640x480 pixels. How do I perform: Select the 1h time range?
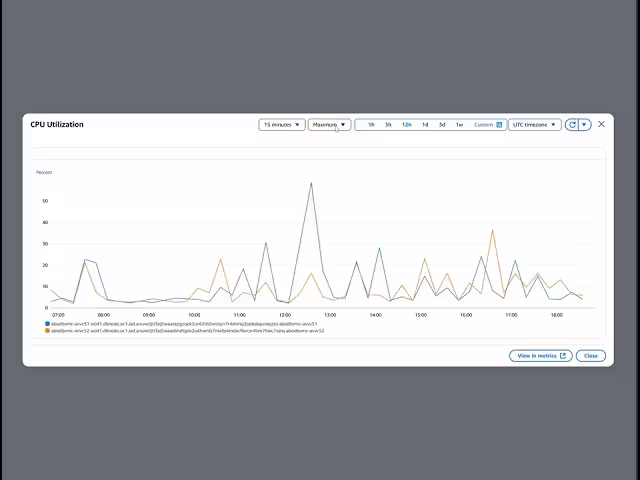coord(371,125)
